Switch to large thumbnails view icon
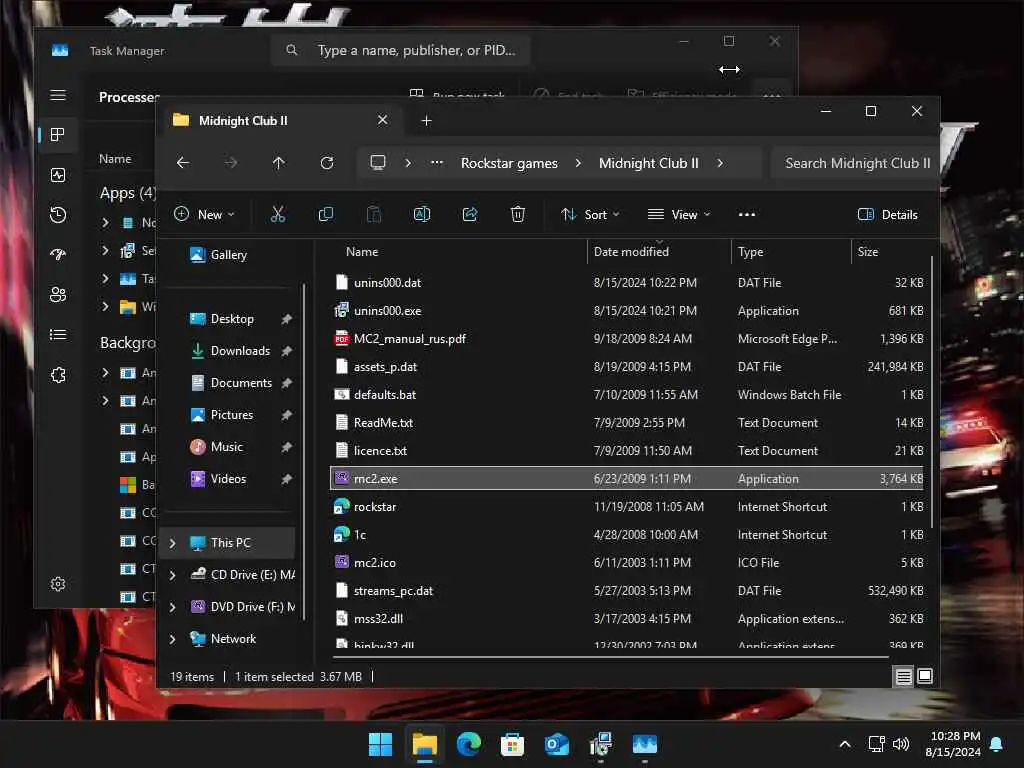The height and width of the screenshot is (768, 1024). click(925, 676)
